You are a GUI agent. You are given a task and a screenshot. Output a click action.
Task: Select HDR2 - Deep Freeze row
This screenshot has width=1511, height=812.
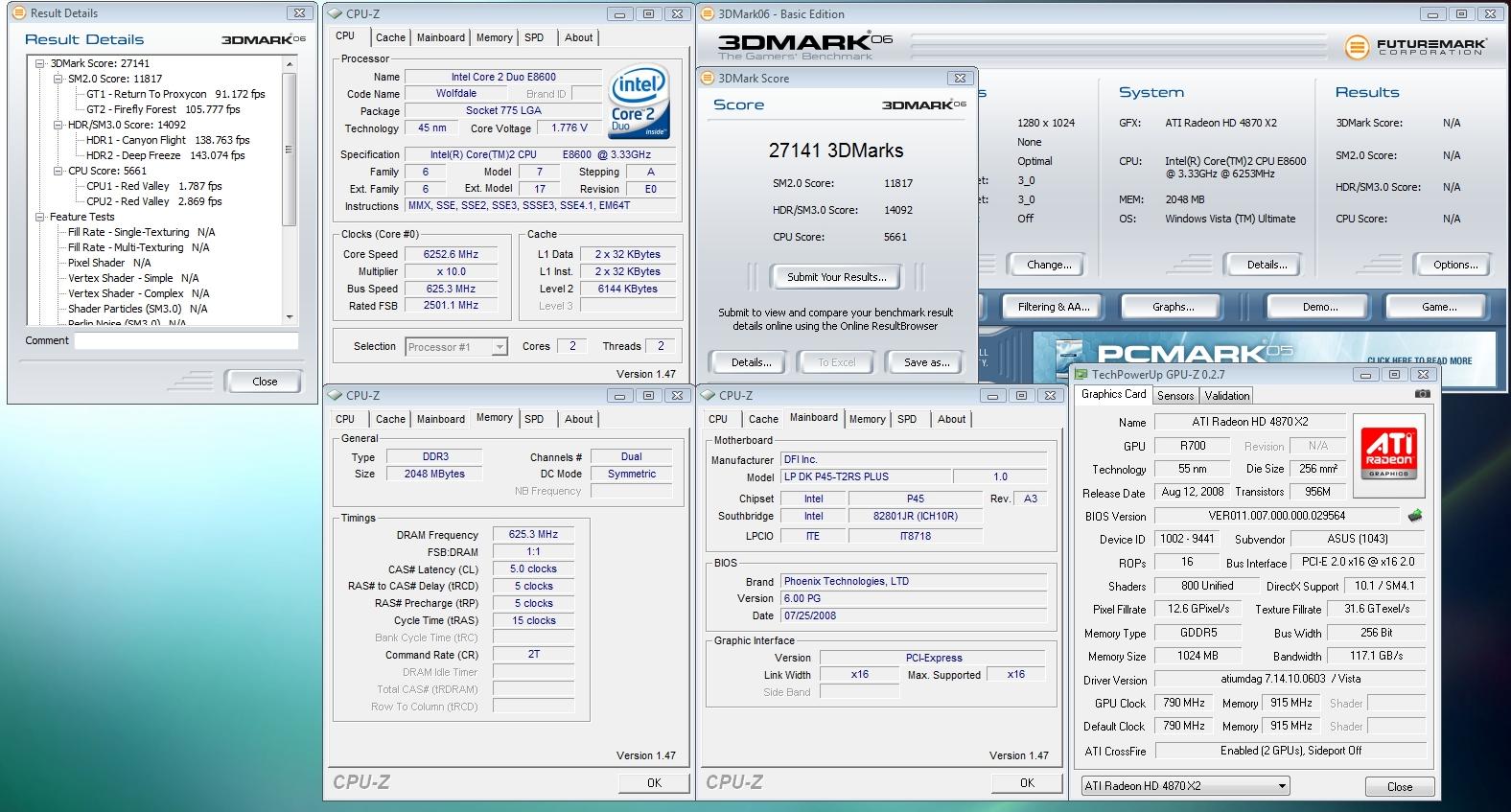point(165,155)
